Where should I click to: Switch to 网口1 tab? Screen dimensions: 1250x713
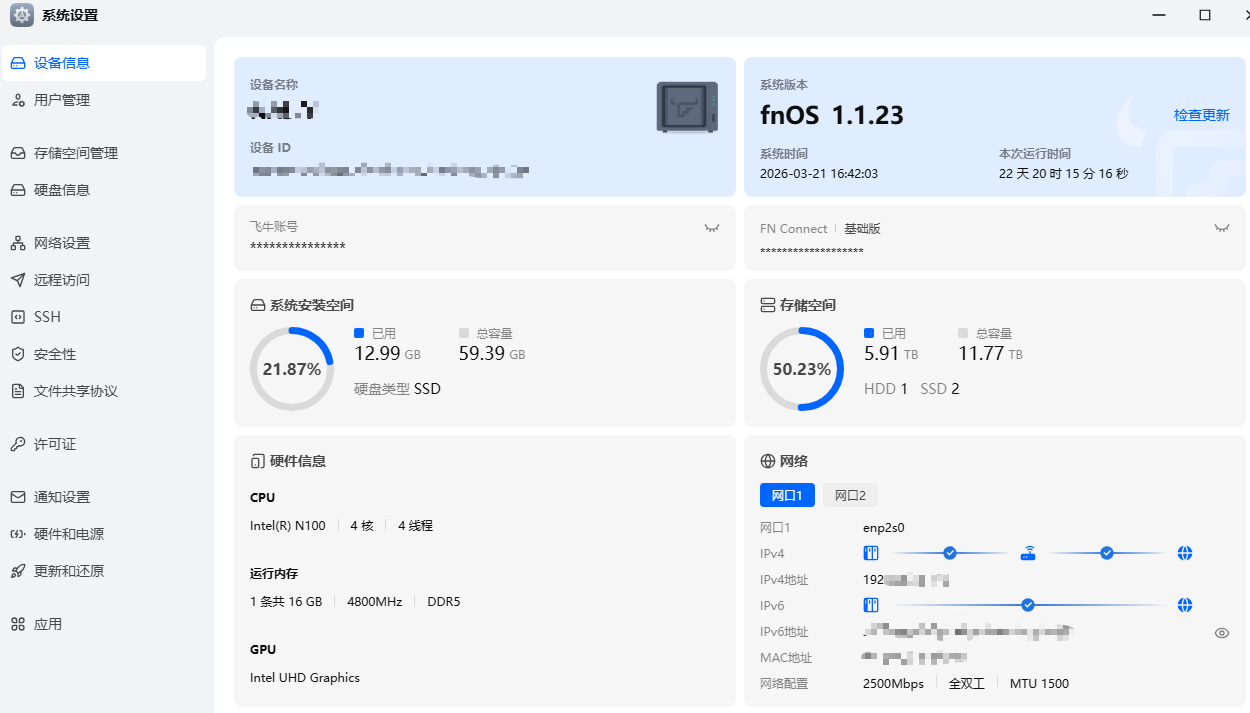pos(787,495)
